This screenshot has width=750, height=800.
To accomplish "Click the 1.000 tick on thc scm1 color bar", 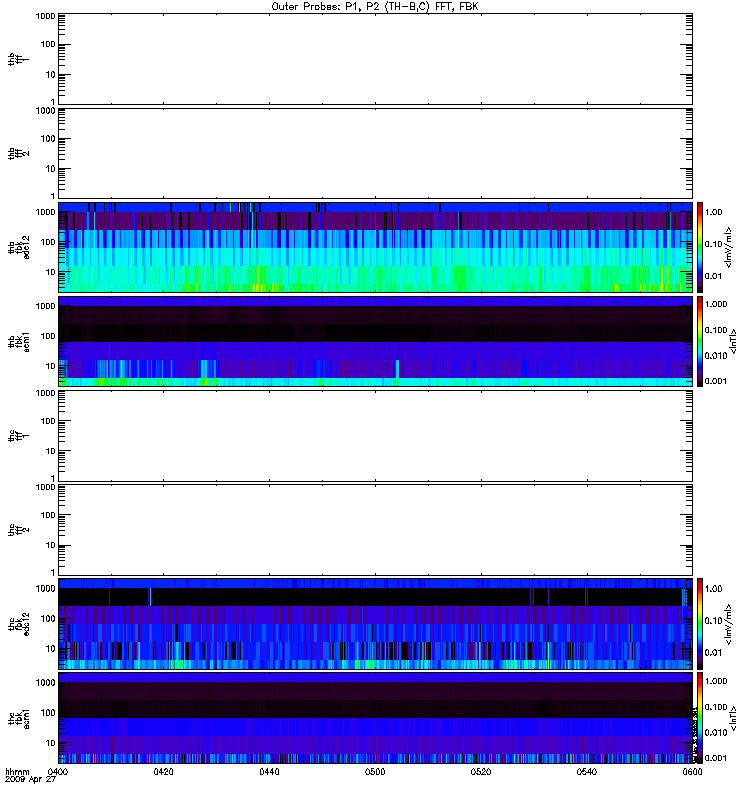I will 716,681.
